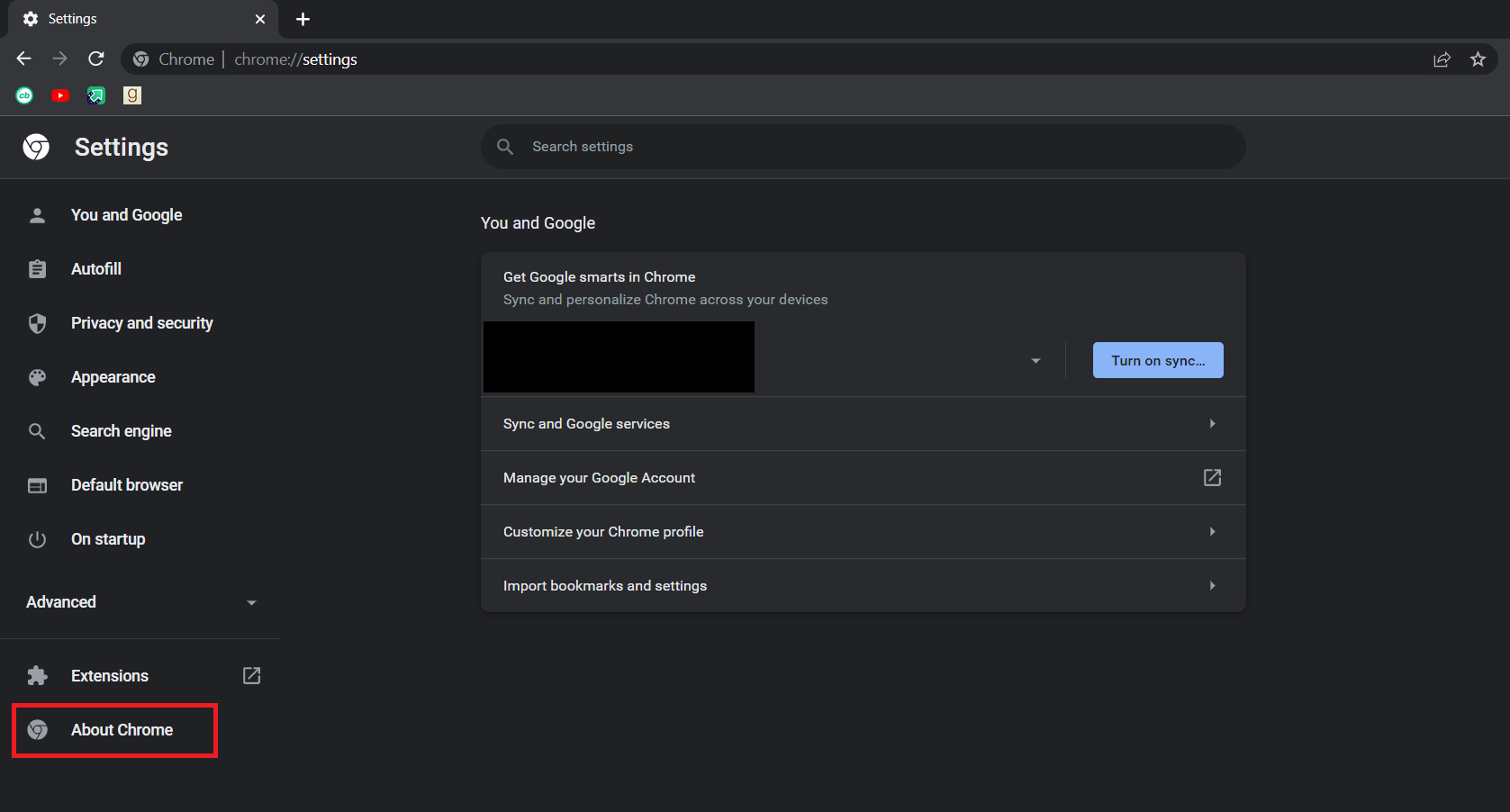Image resolution: width=1510 pixels, height=812 pixels.
Task: Open Search engine settings
Action: [122, 431]
